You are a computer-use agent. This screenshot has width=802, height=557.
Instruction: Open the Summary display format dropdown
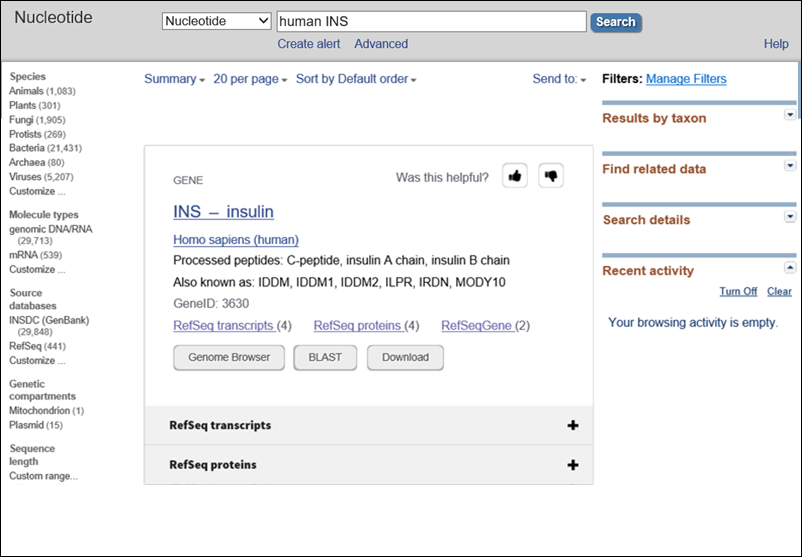click(x=174, y=79)
